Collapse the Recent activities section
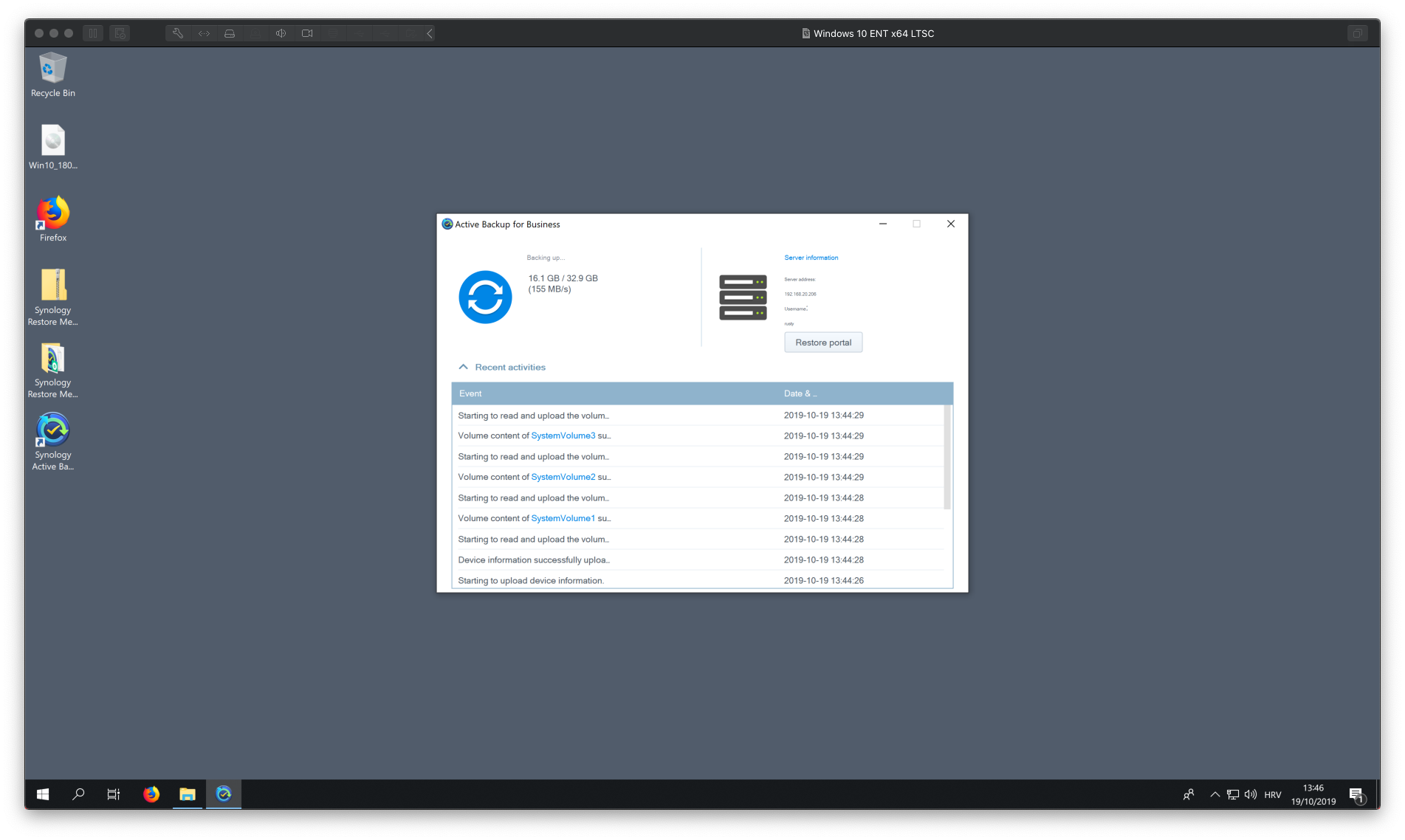 pyautogui.click(x=463, y=367)
